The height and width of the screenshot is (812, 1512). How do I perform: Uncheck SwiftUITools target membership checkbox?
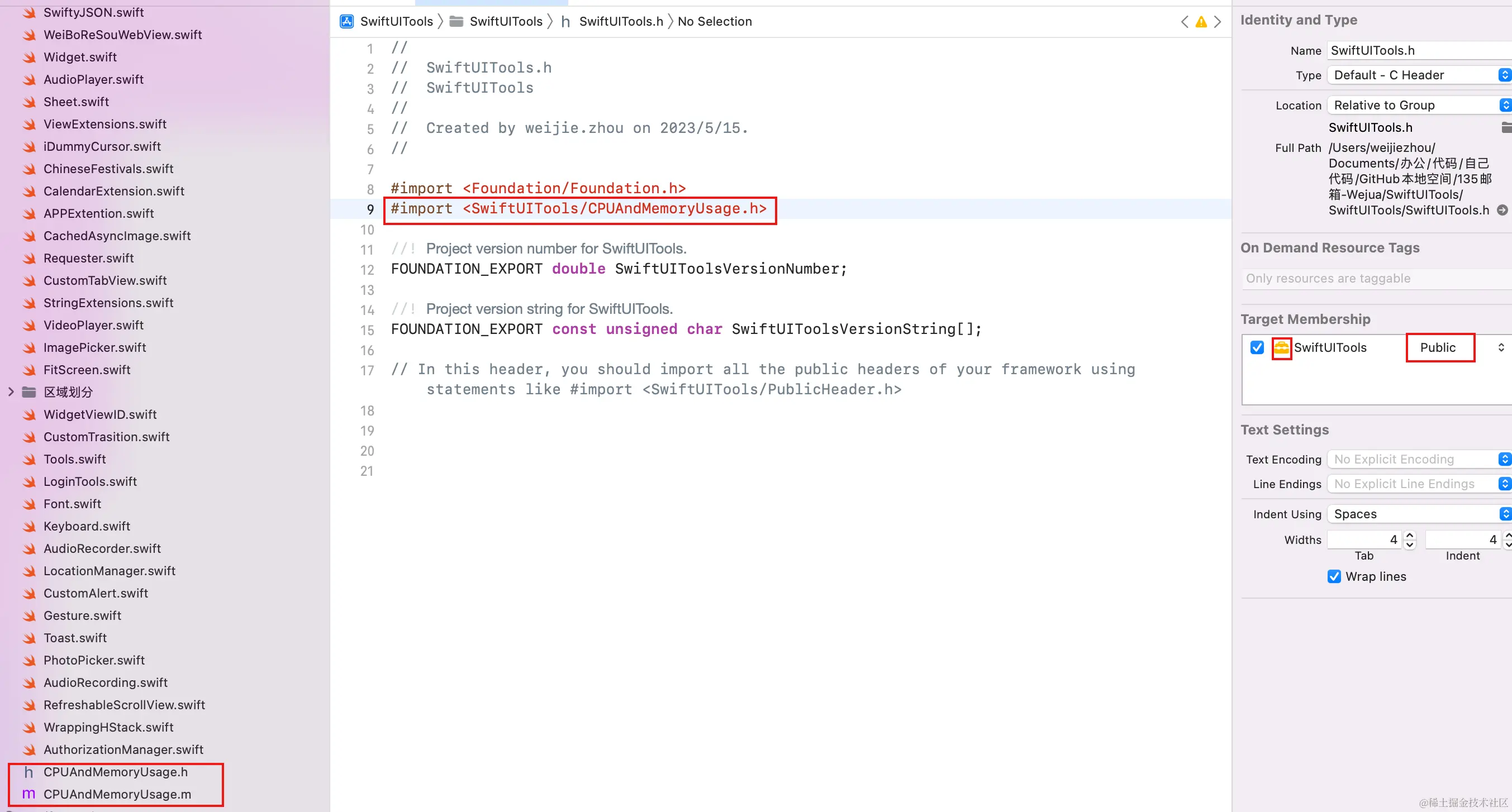(x=1257, y=348)
